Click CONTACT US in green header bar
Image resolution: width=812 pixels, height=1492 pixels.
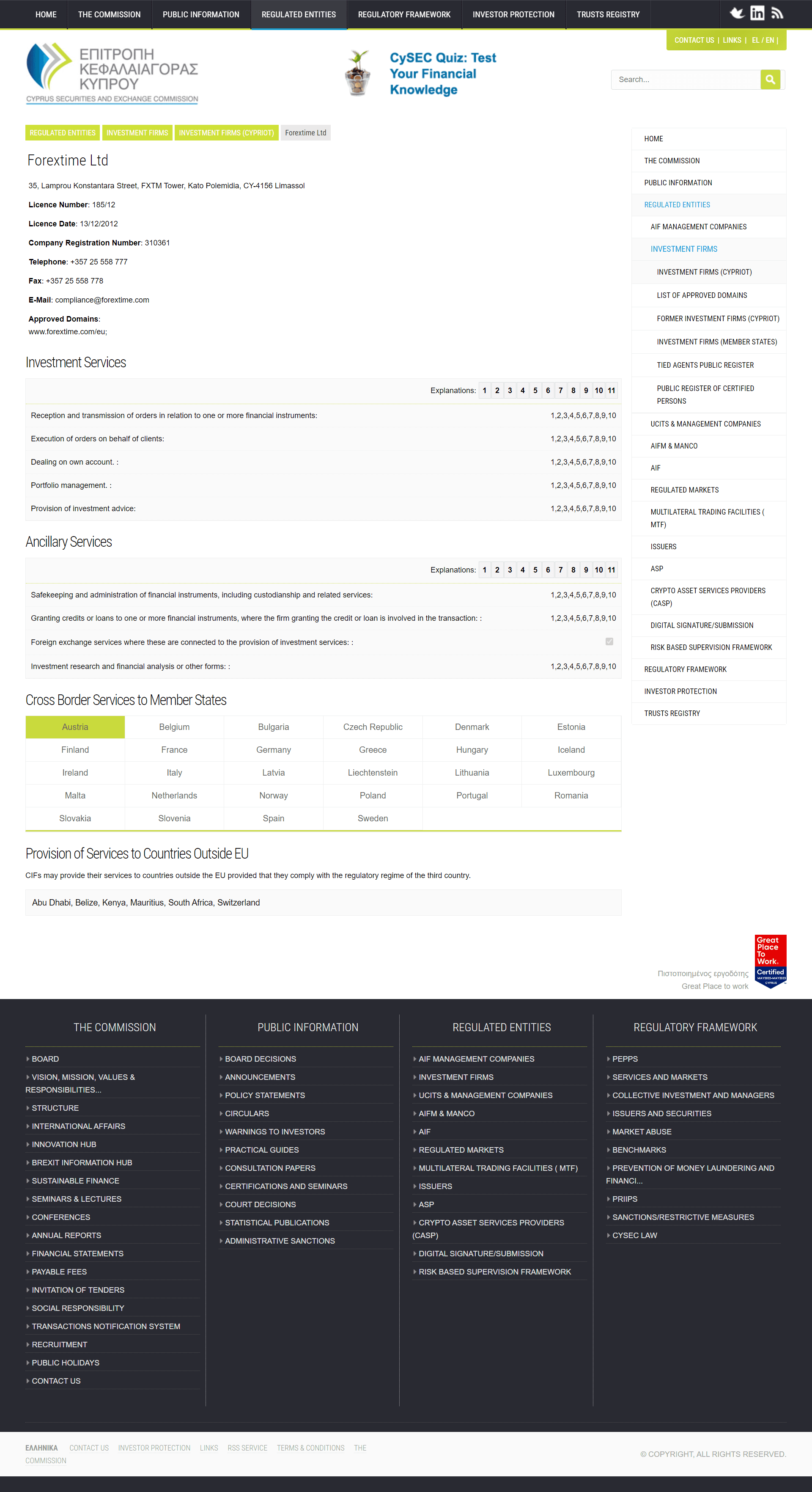click(694, 40)
